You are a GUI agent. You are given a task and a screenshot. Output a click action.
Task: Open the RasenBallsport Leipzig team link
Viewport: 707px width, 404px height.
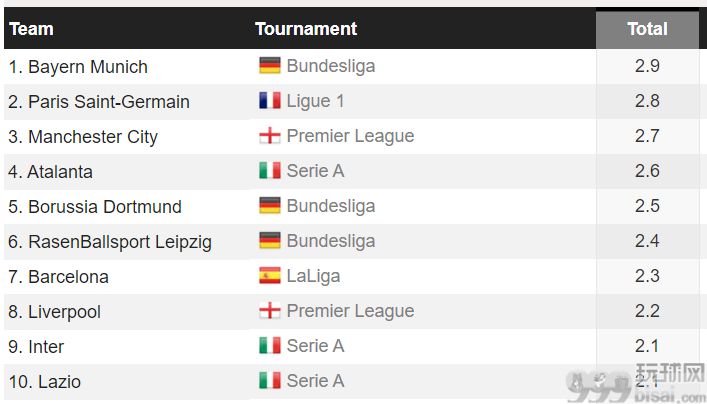coord(120,242)
